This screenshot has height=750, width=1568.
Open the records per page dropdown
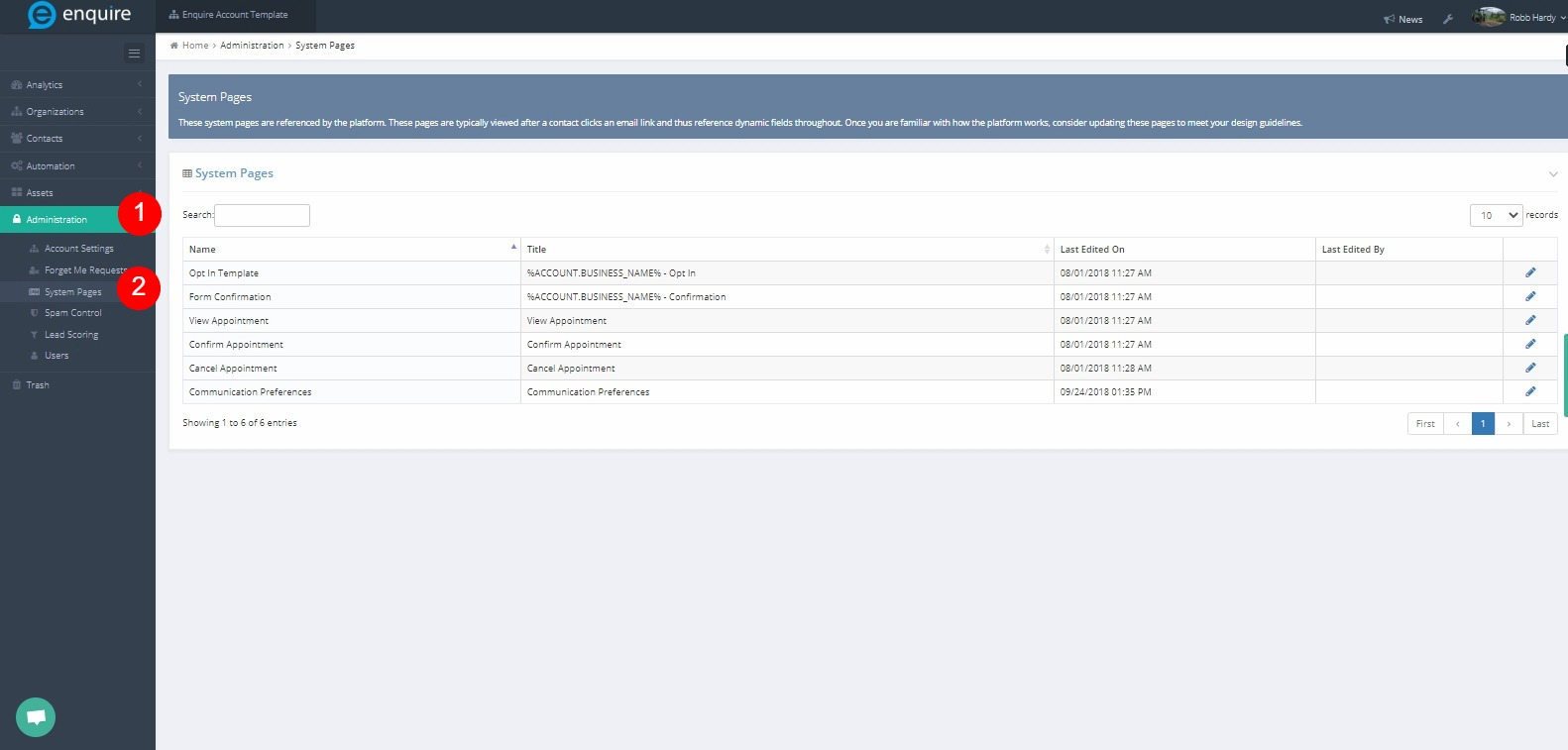pos(1496,215)
